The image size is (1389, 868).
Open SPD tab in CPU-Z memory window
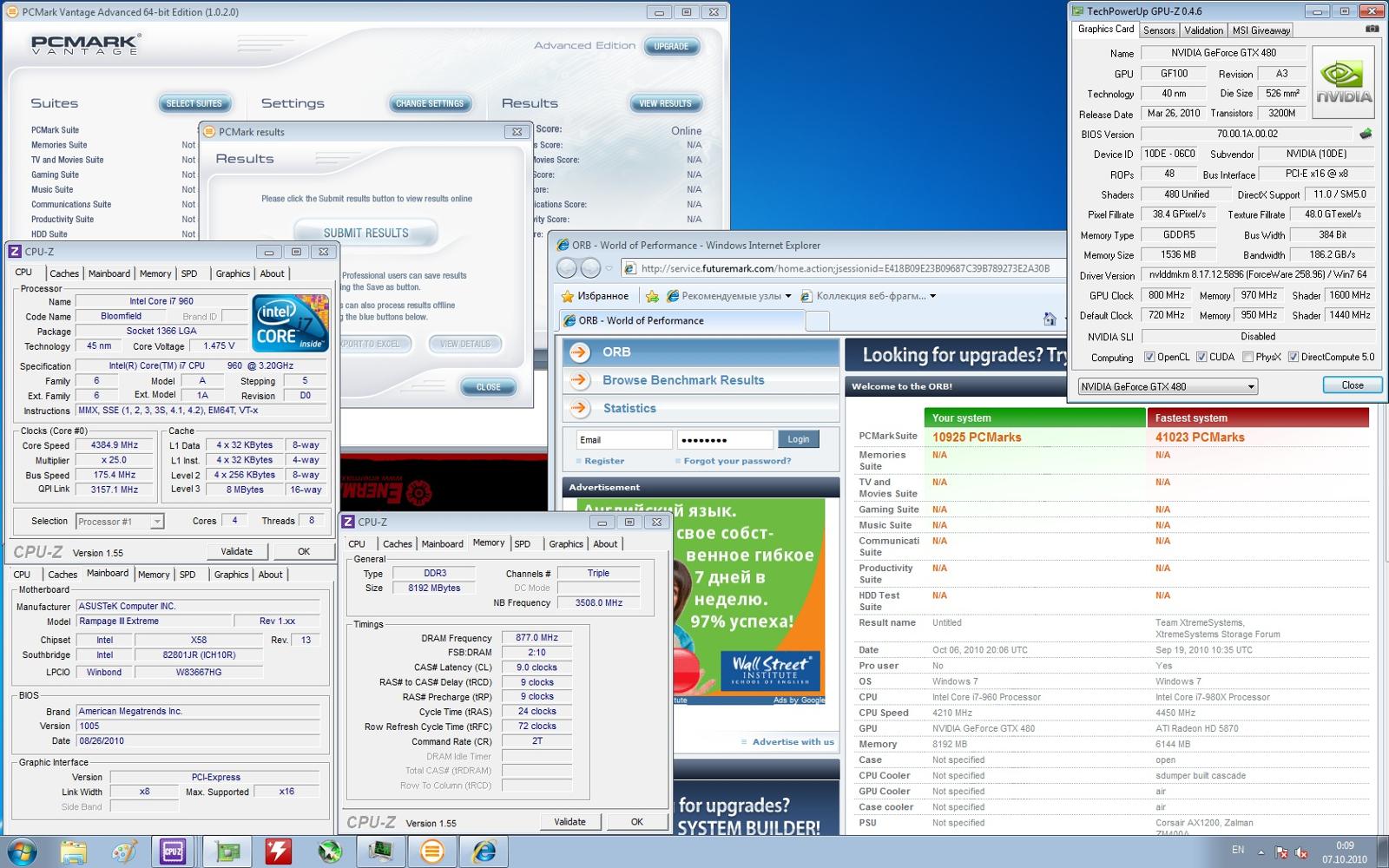[x=522, y=544]
